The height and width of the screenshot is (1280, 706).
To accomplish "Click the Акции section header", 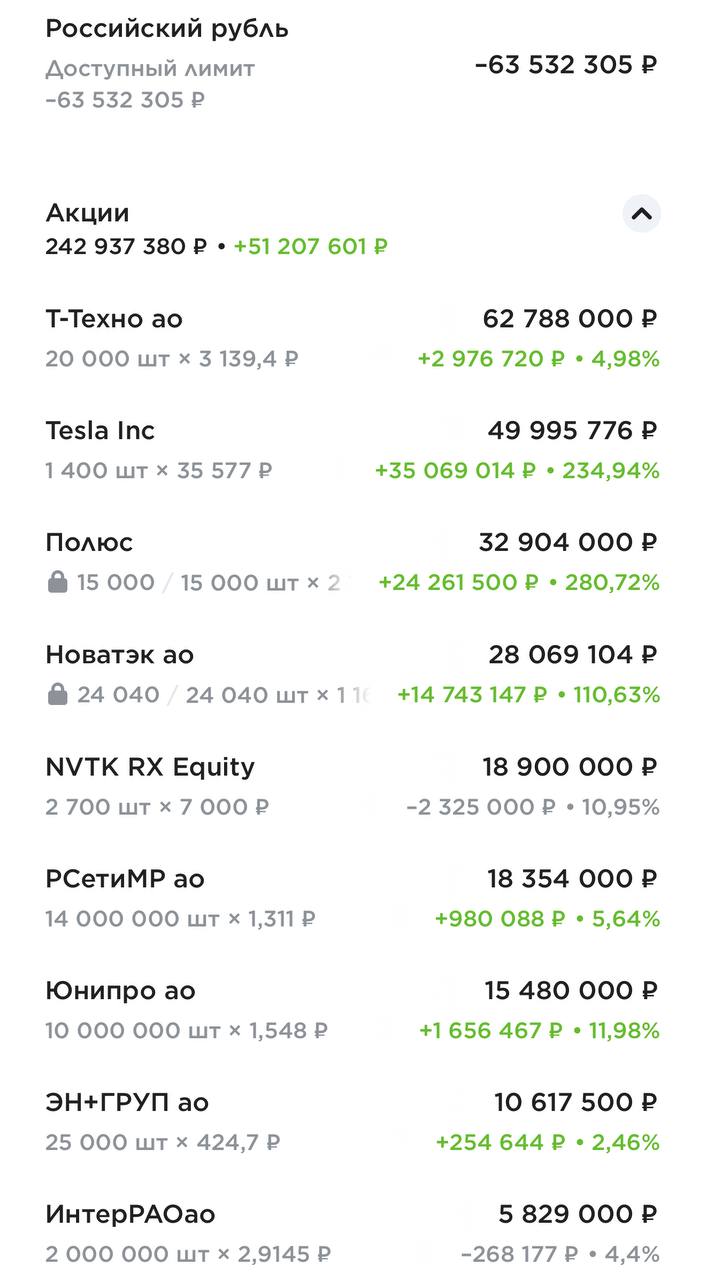I will [87, 213].
